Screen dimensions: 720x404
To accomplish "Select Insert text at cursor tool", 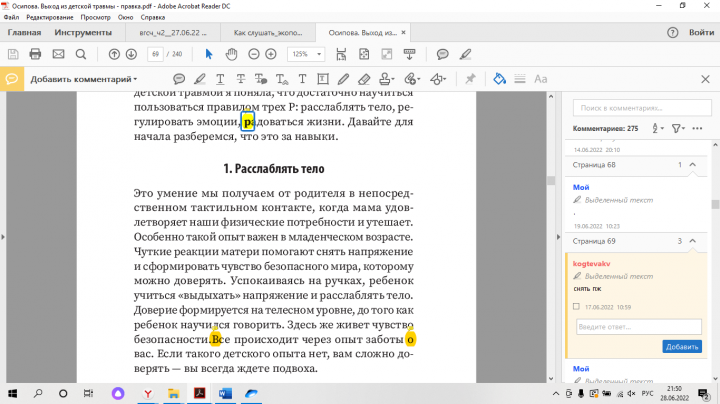I will (x=282, y=79).
